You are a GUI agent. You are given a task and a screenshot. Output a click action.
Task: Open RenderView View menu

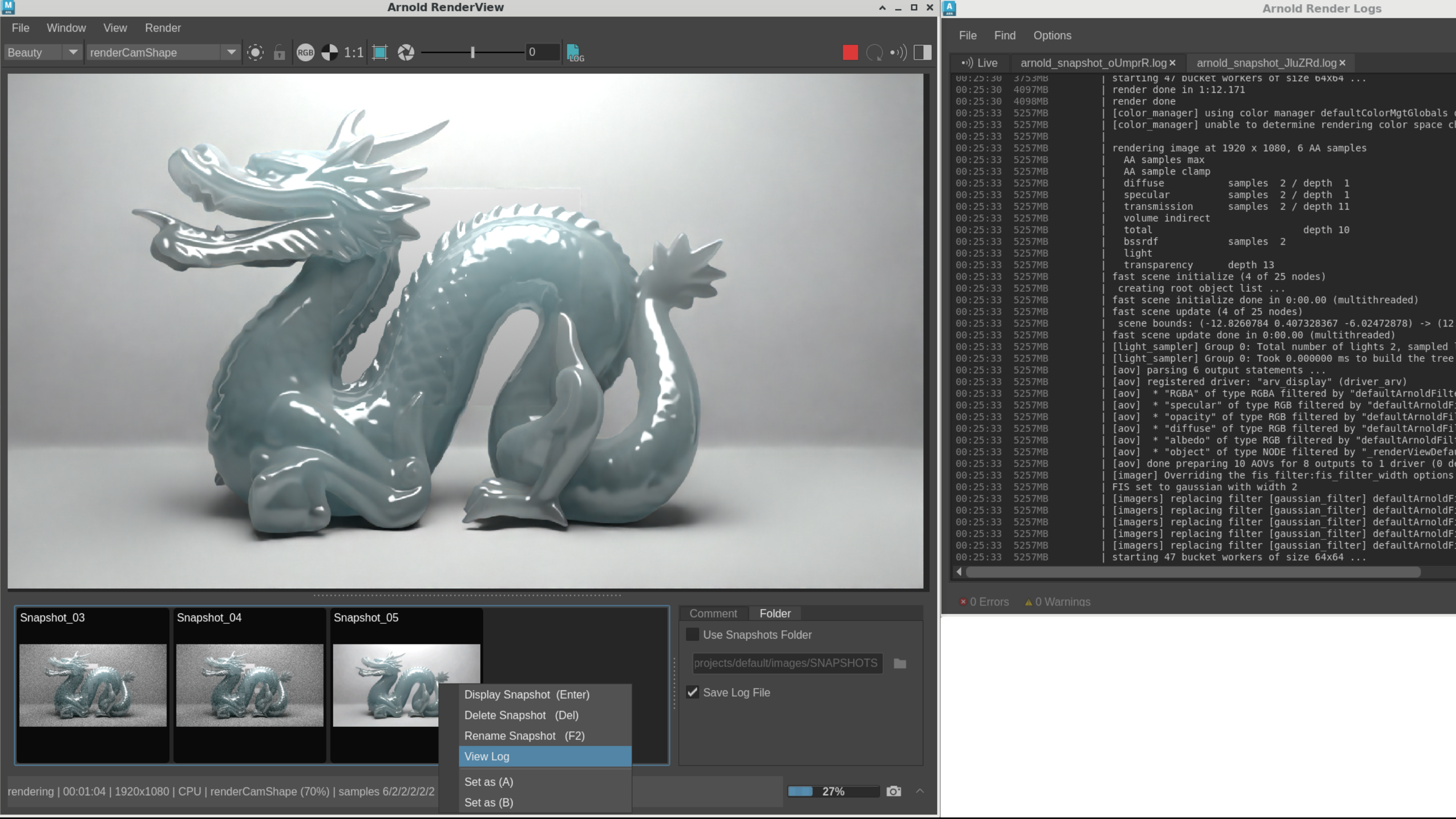[x=115, y=28]
